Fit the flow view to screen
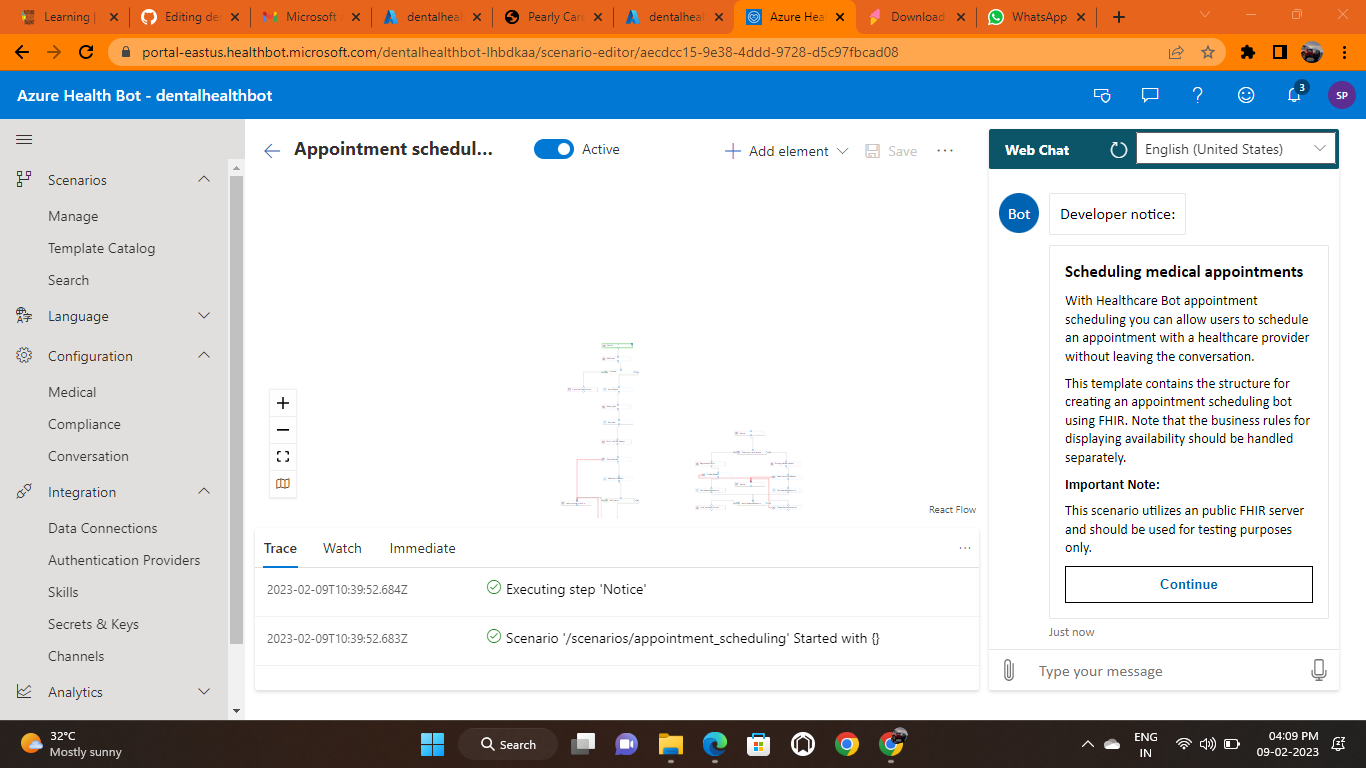 point(283,457)
